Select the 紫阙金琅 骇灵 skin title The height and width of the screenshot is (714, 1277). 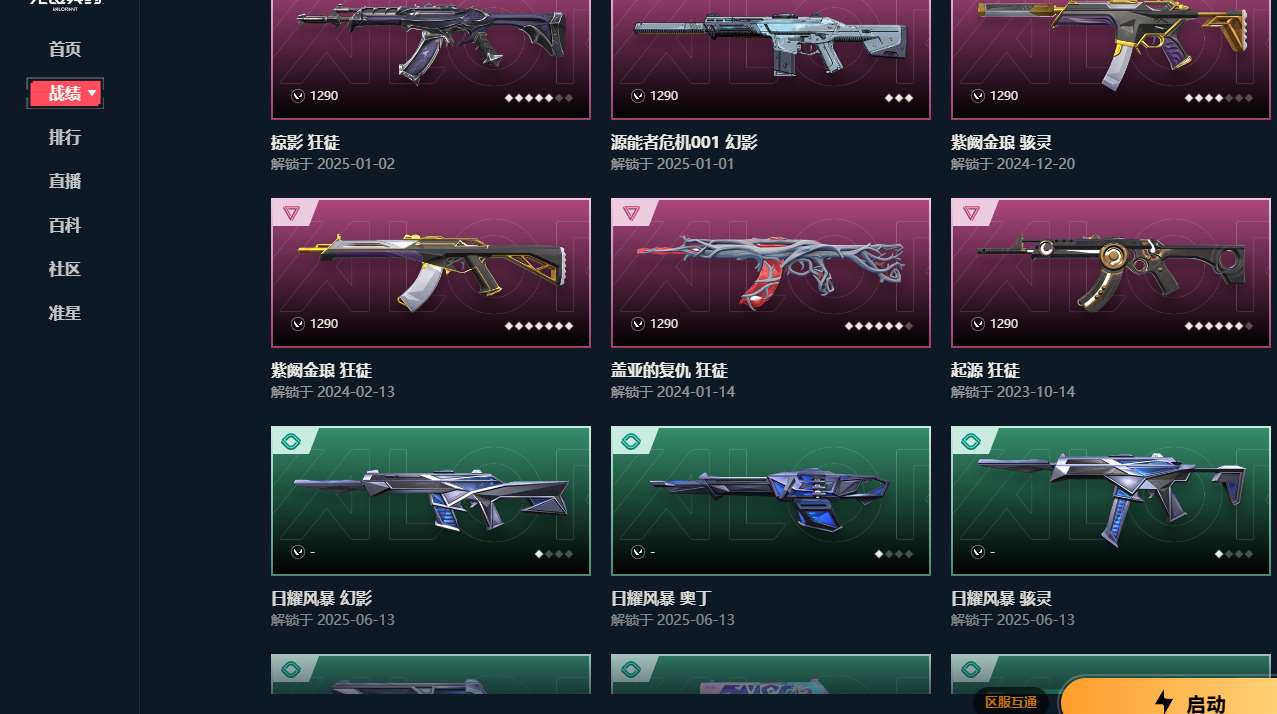click(1001, 143)
